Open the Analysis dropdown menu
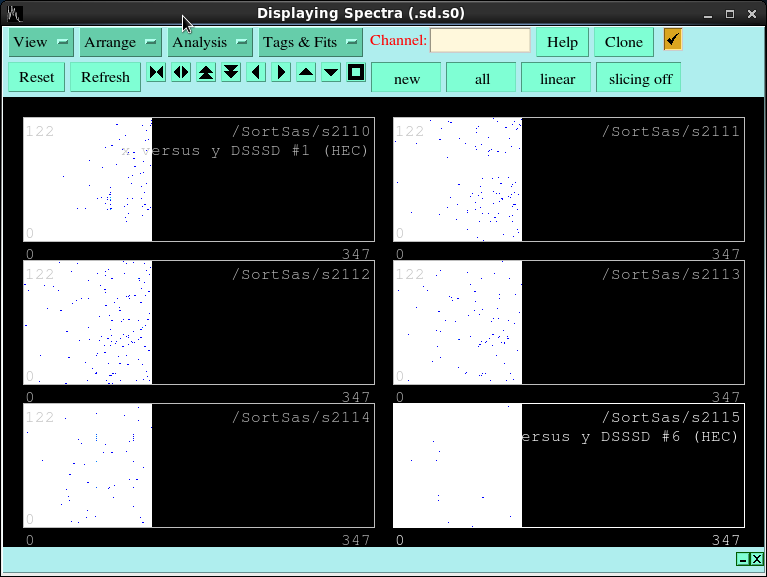The width and height of the screenshot is (767, 577). coord(210,42)
